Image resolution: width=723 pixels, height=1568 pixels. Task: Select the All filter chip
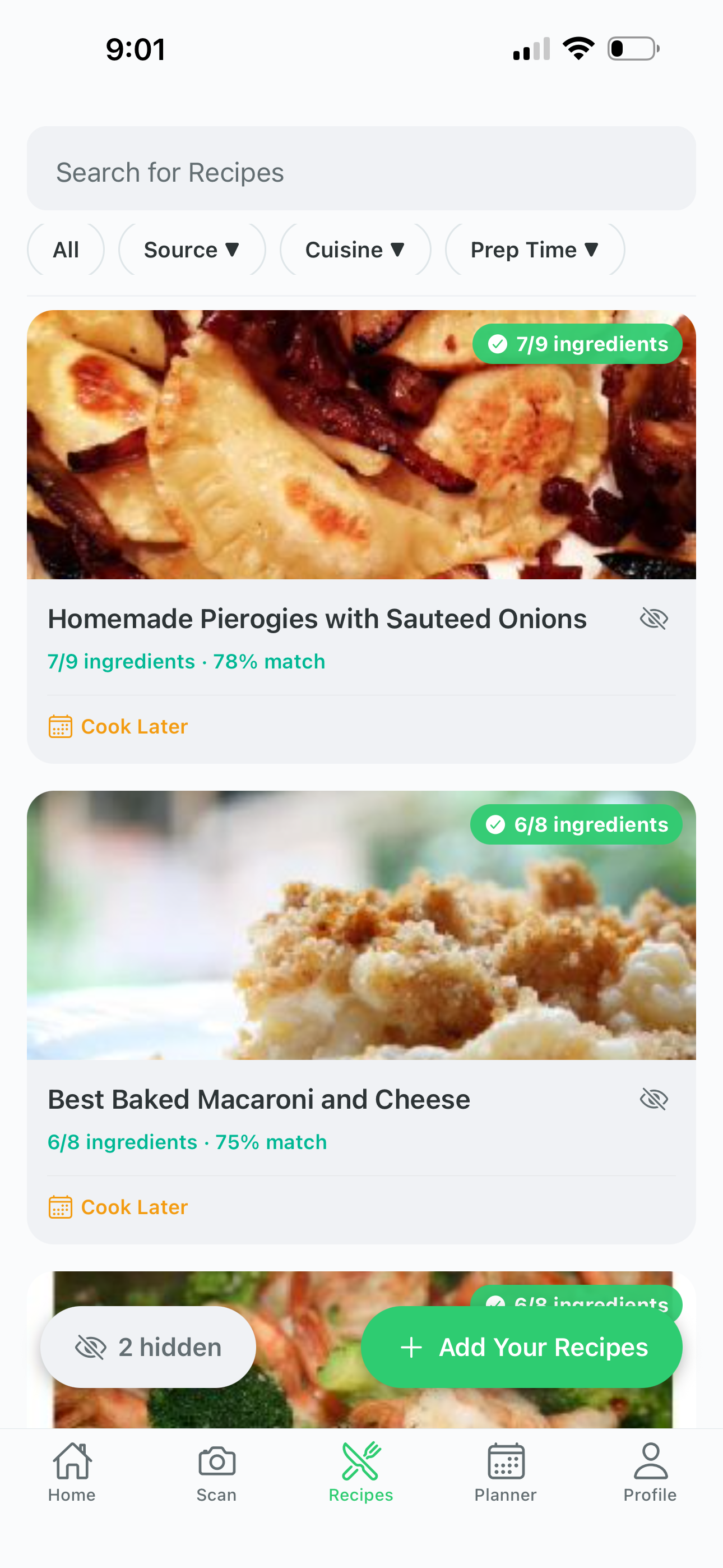[66, 250]
